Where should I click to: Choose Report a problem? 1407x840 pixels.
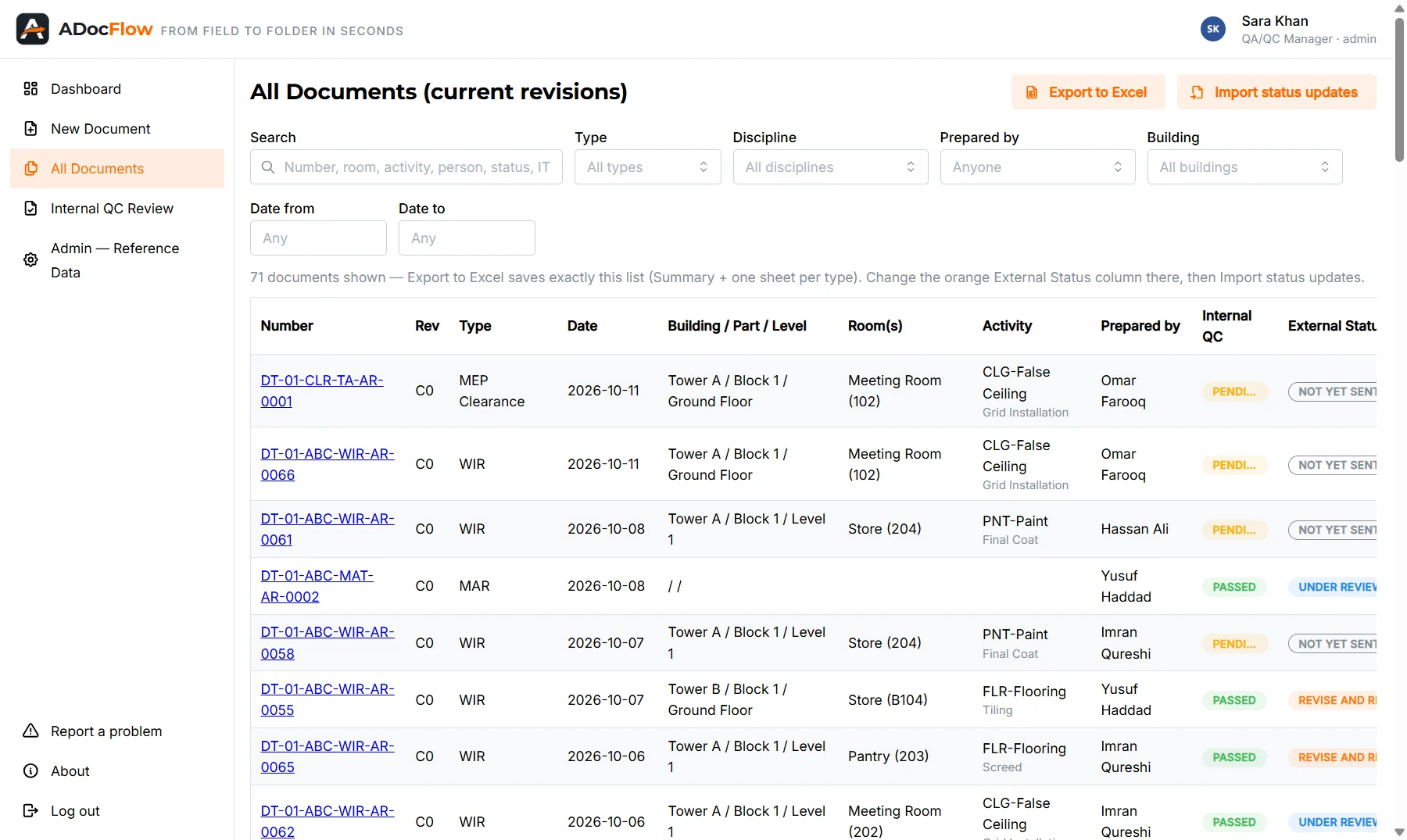(117, 731)
